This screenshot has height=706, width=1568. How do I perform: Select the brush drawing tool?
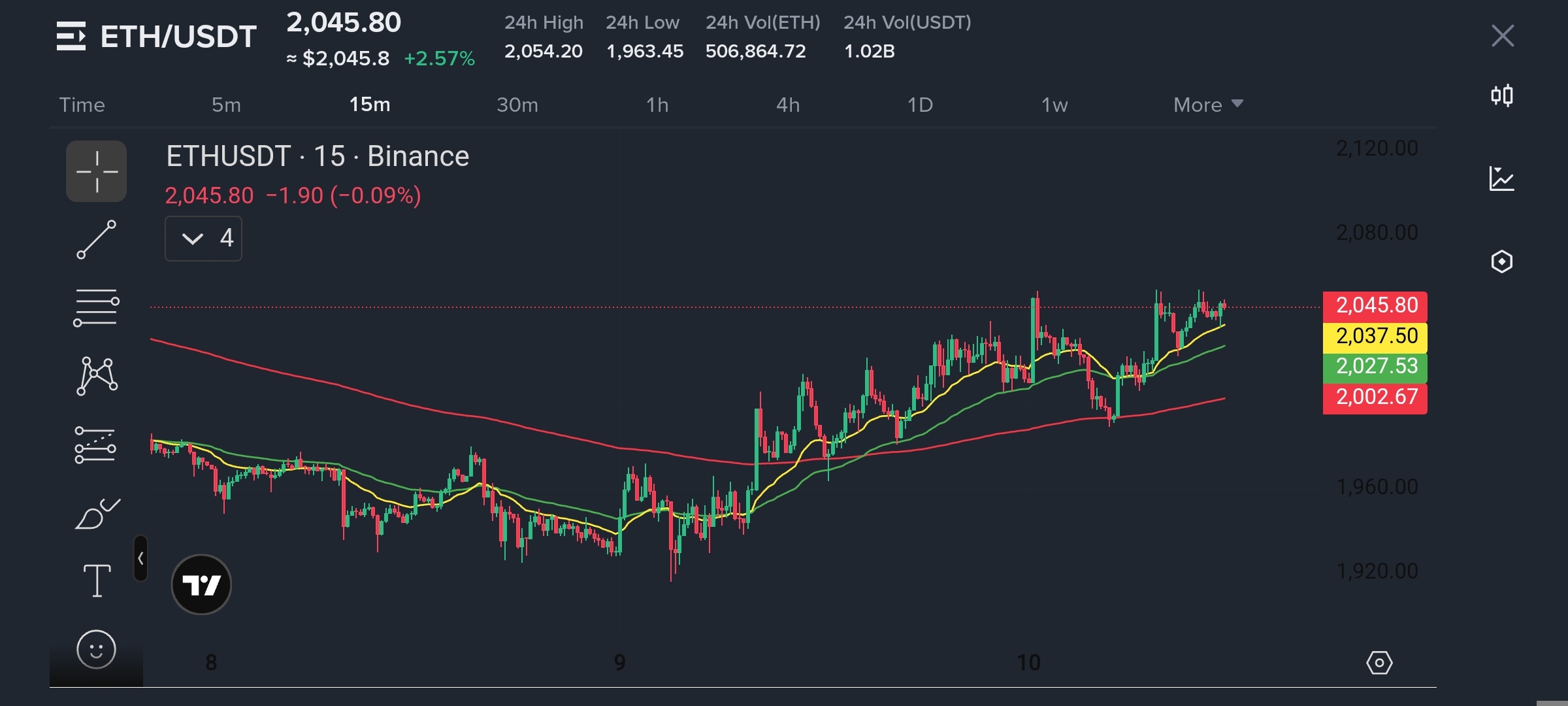(x=96, y=514)
